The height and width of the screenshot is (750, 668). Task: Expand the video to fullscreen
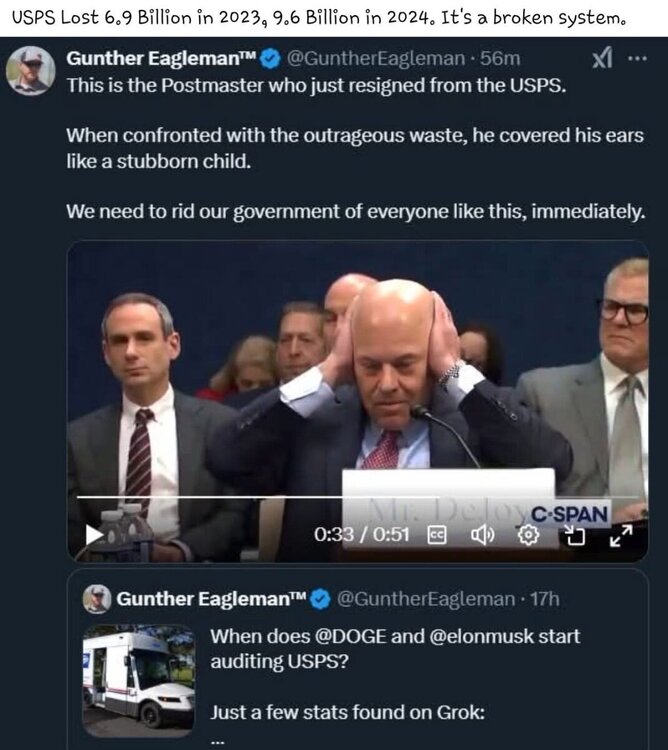click(x=622, y=534)
